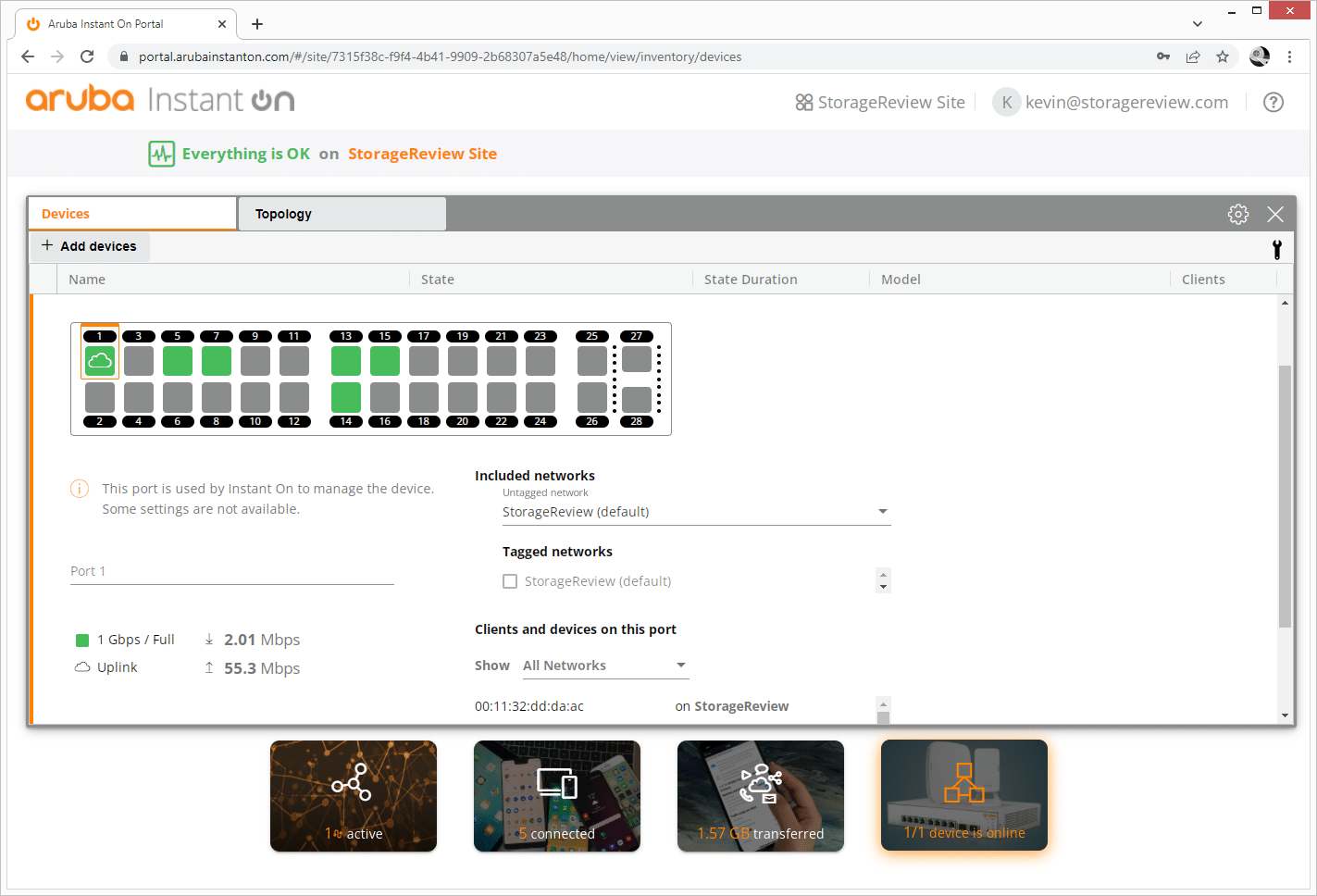Click the StorageReview Site selector icon
The image size is (1317, 896).
(x=804, y=103)
